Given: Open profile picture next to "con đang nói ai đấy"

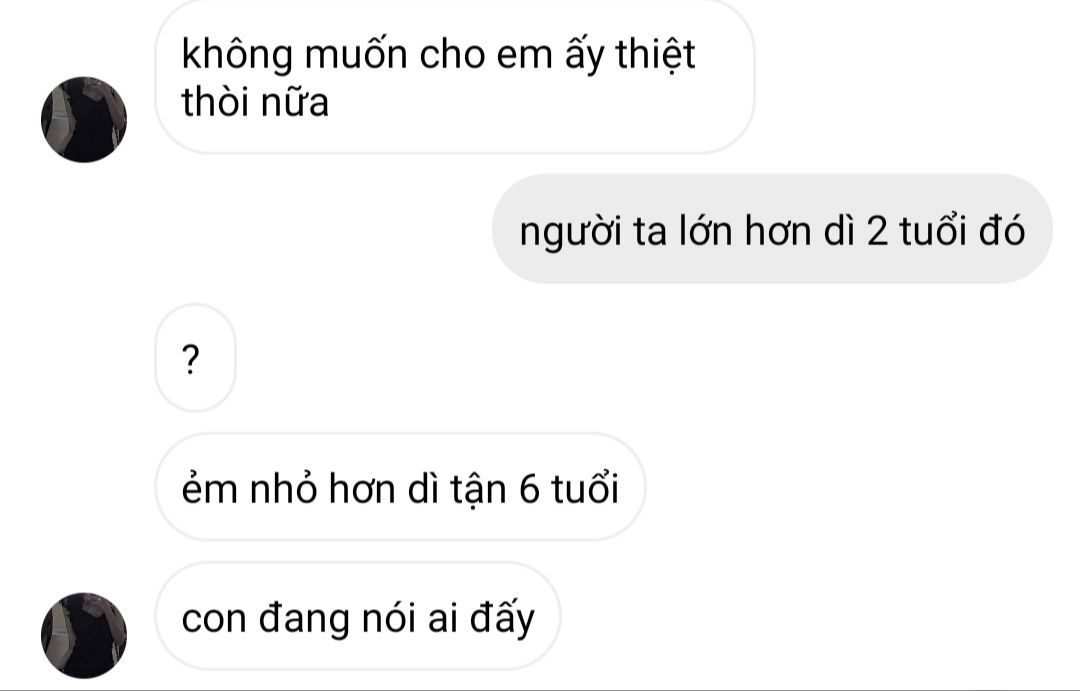Looking at the screenshot, I should click(x=84, y=635).
